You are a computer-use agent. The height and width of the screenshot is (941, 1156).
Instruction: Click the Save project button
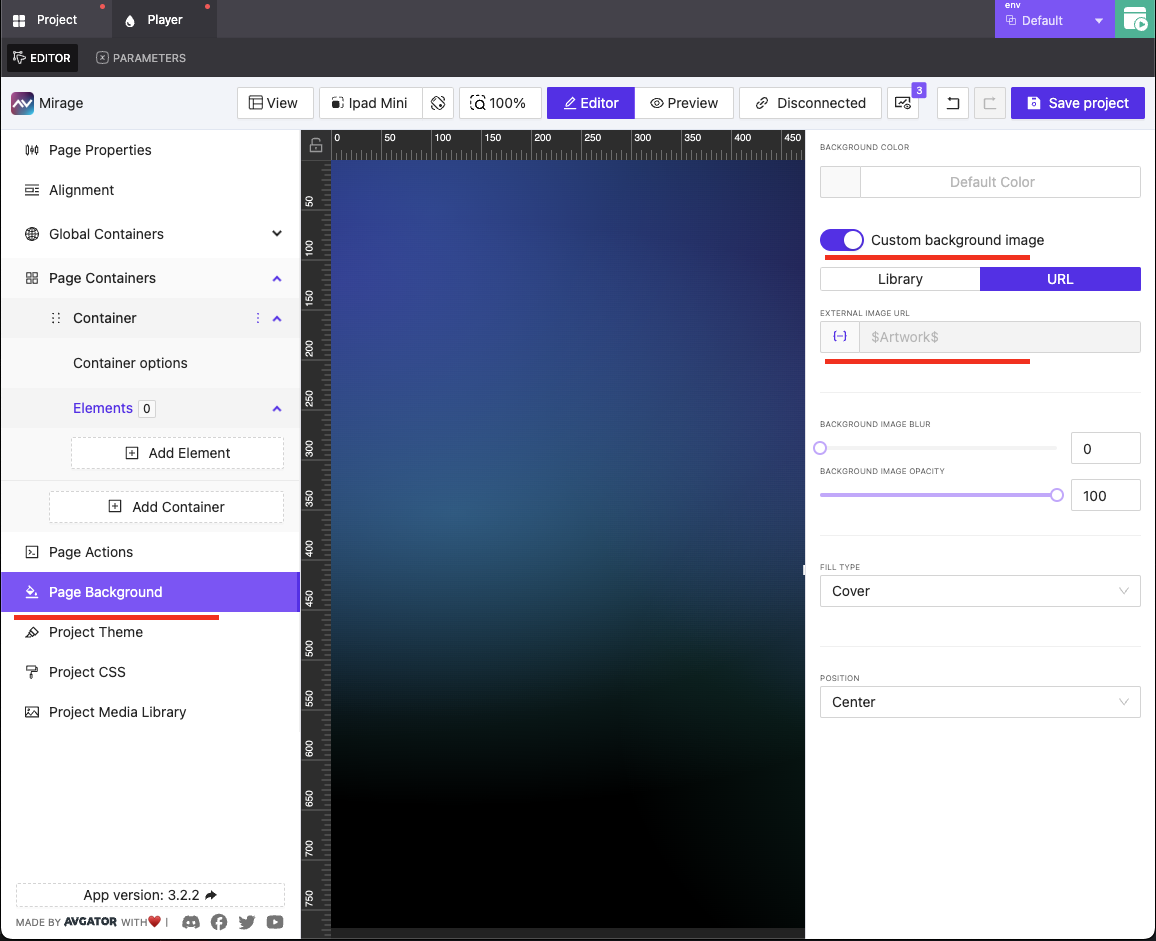1078,103
